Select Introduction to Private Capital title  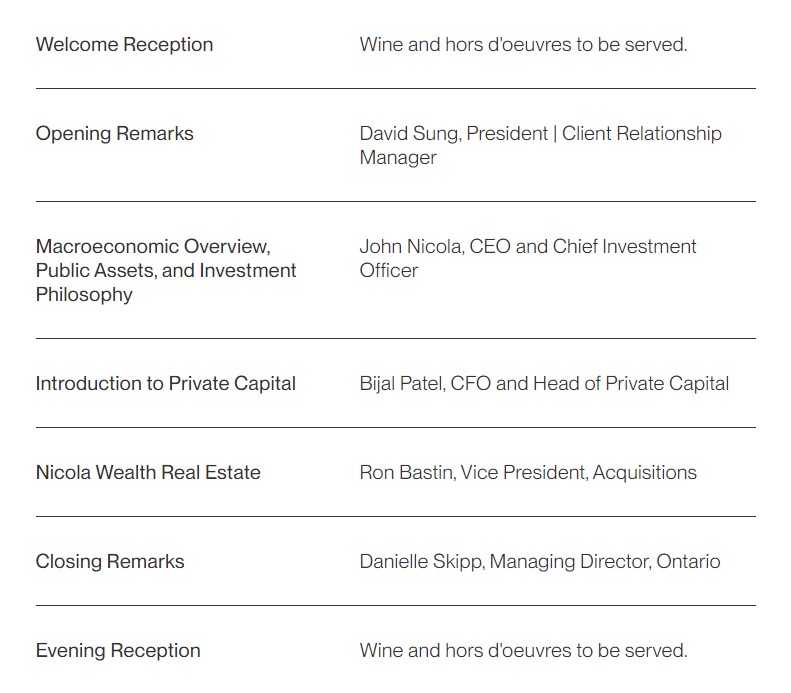click(165, 384)
